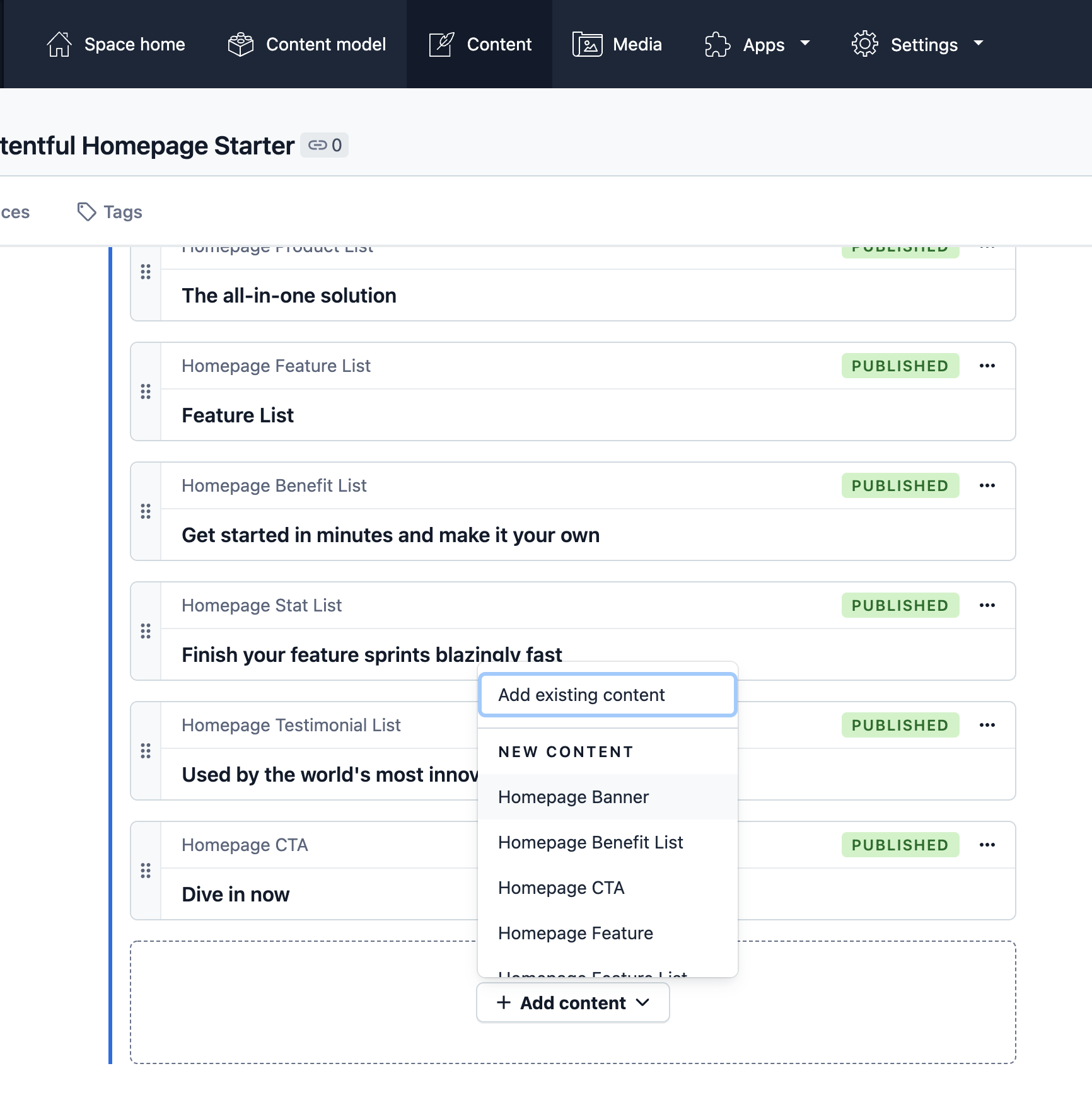Open the Dive in now entry

235,894
